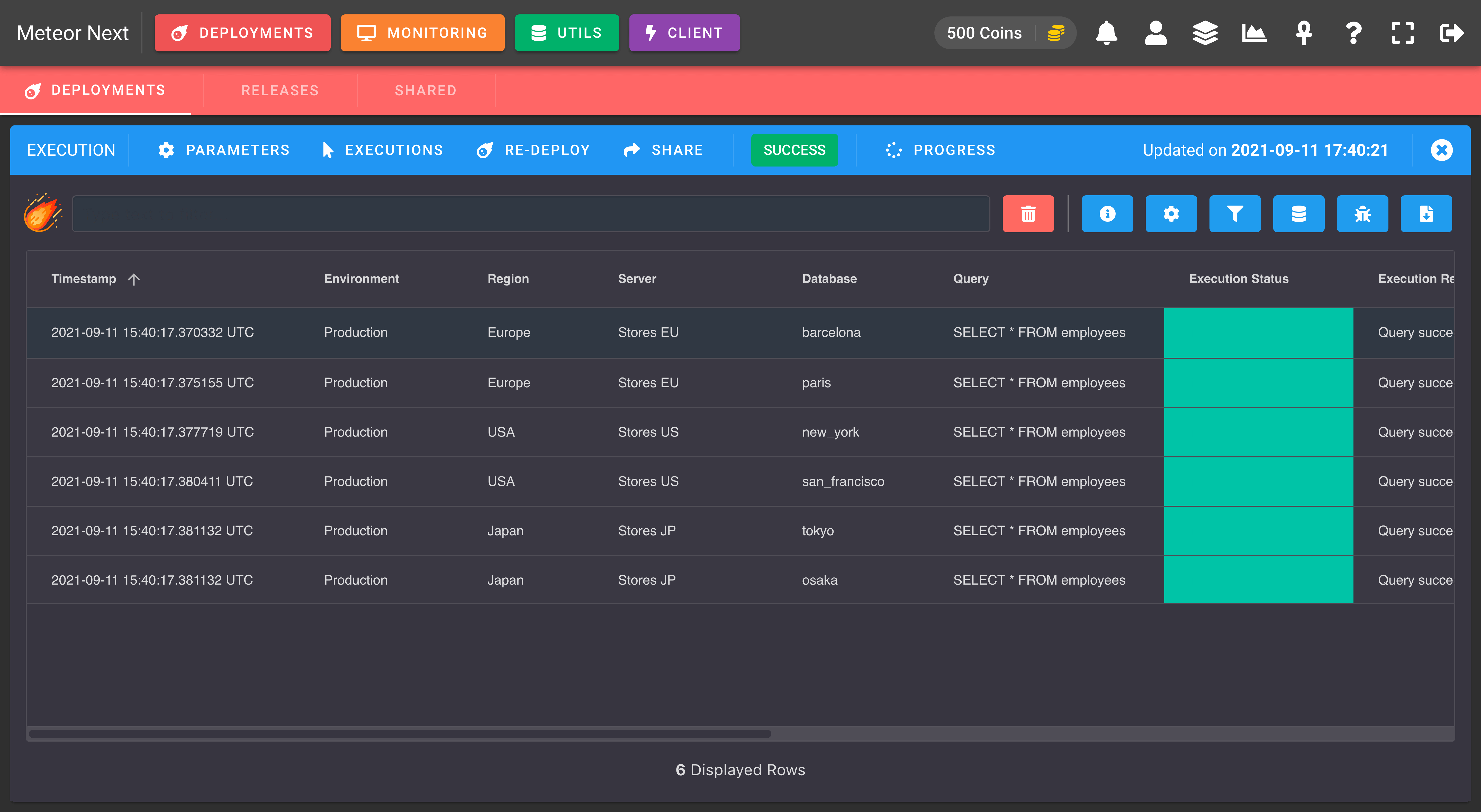
Task: Click the Share button
Action: [x=663, y=150]
